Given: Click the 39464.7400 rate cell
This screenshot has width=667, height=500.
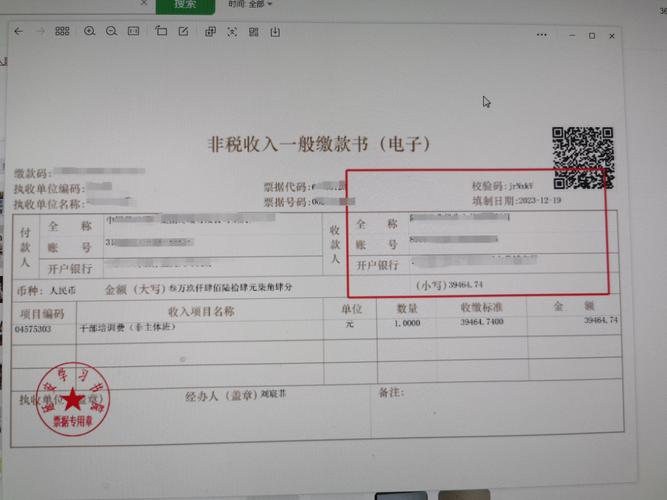Looking at the screenshot, I should point(482,322).
